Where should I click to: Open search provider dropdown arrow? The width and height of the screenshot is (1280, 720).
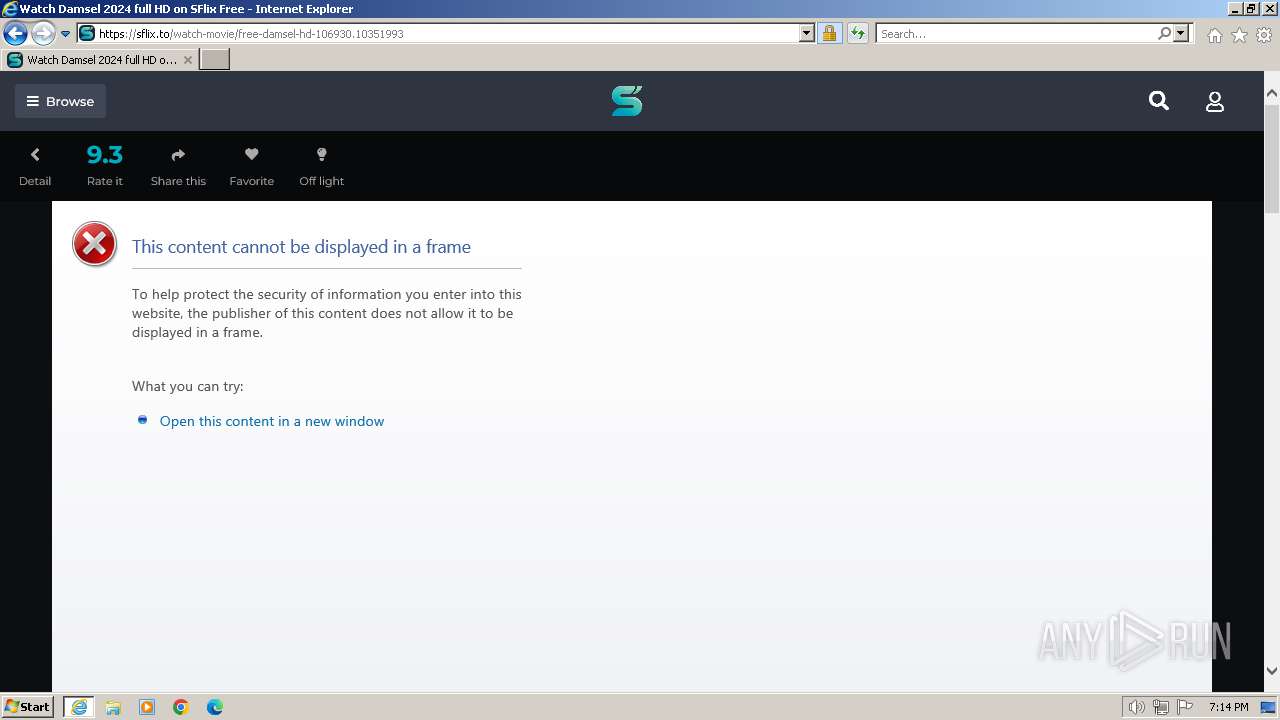click(x=1181, y=33)
